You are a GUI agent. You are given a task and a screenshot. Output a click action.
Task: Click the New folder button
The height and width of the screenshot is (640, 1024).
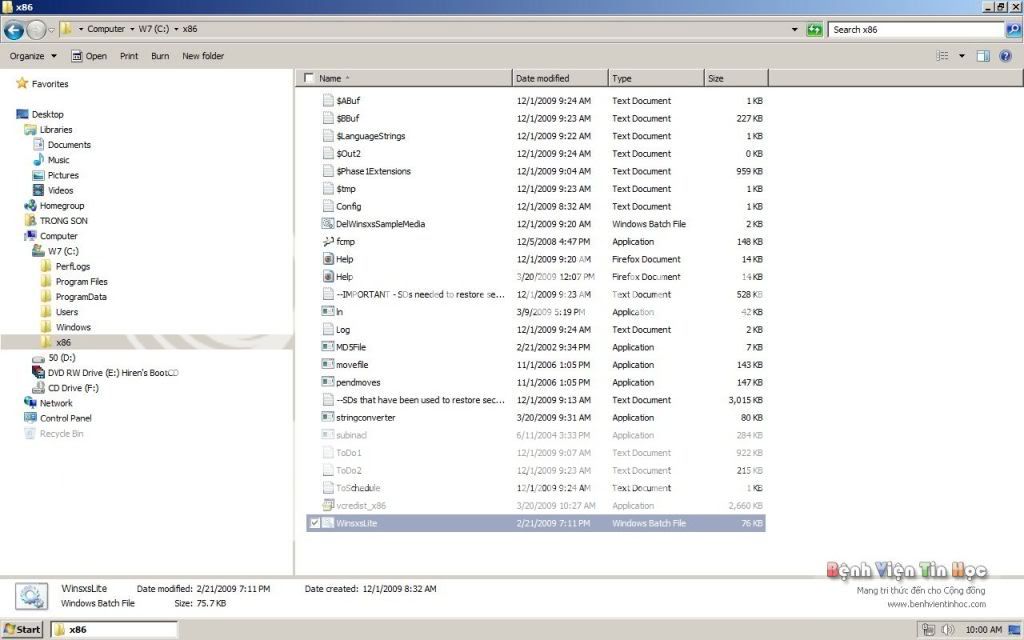click(x=202, y=55)
